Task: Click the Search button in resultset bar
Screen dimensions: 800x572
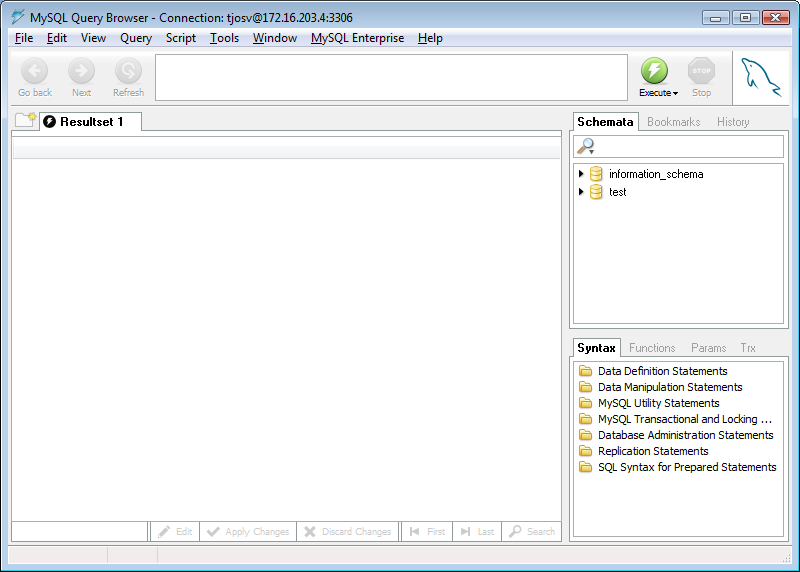Action: [x=532, y=532]
